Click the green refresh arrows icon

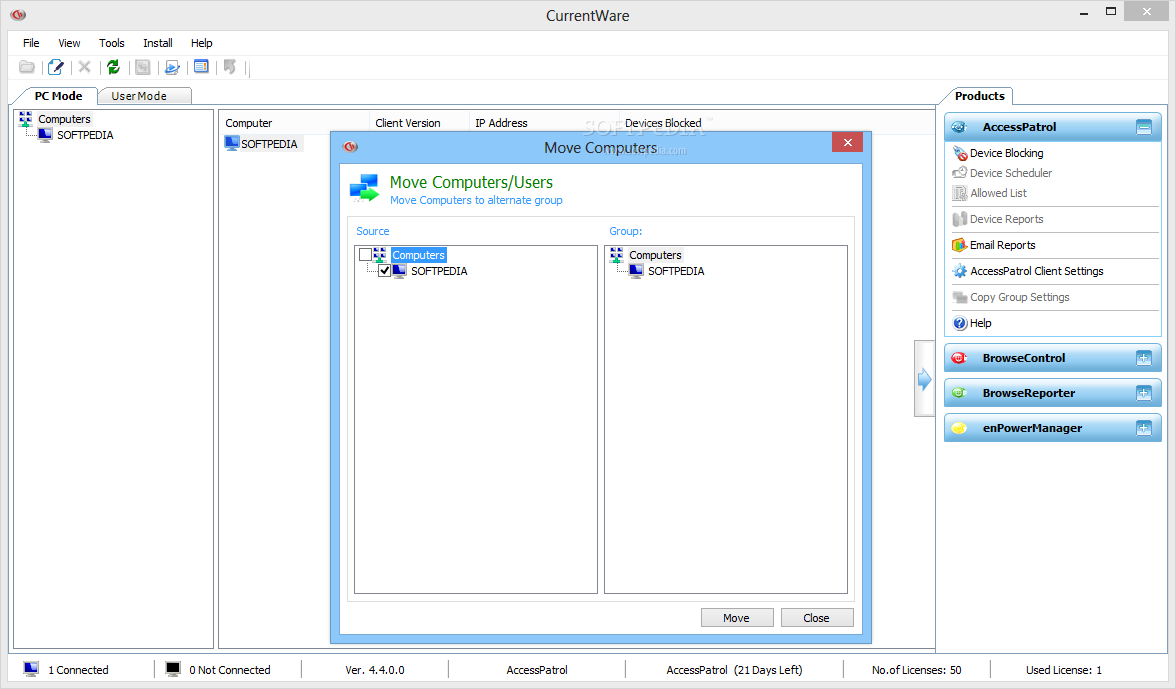pos(113,67)
